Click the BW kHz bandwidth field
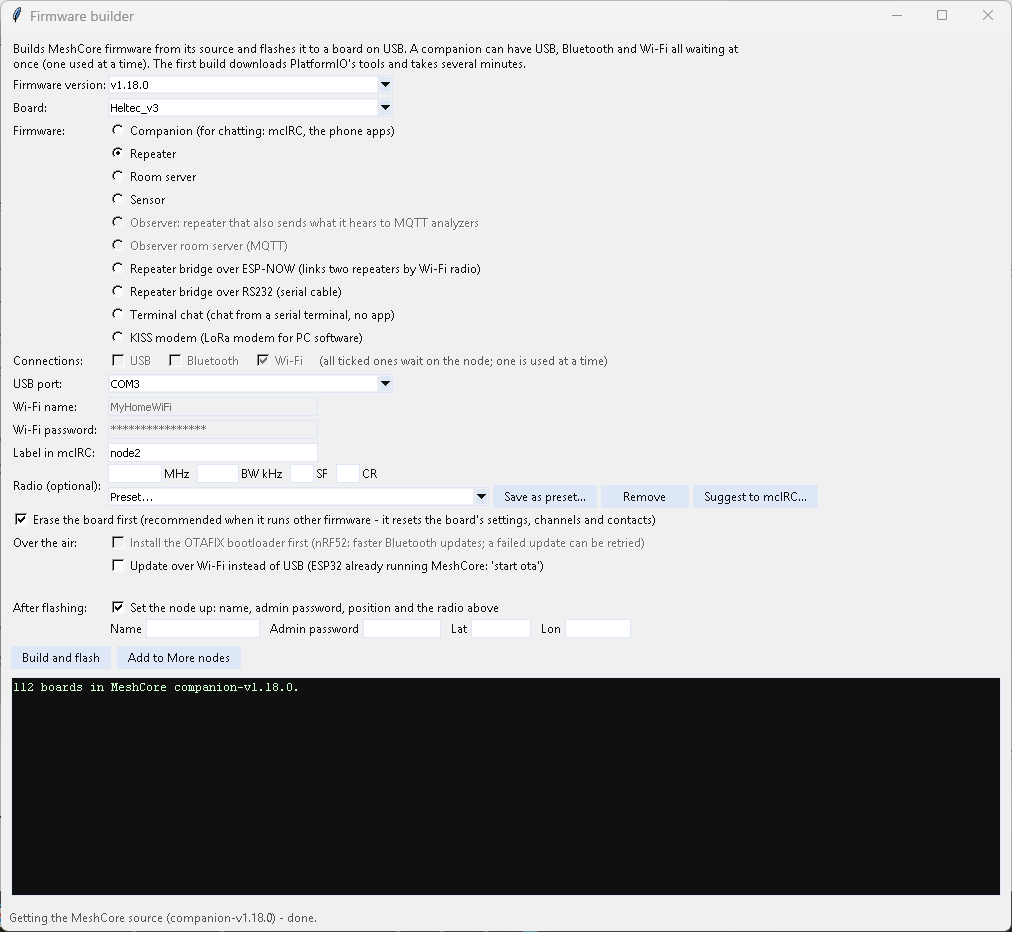 coord(218,474)
